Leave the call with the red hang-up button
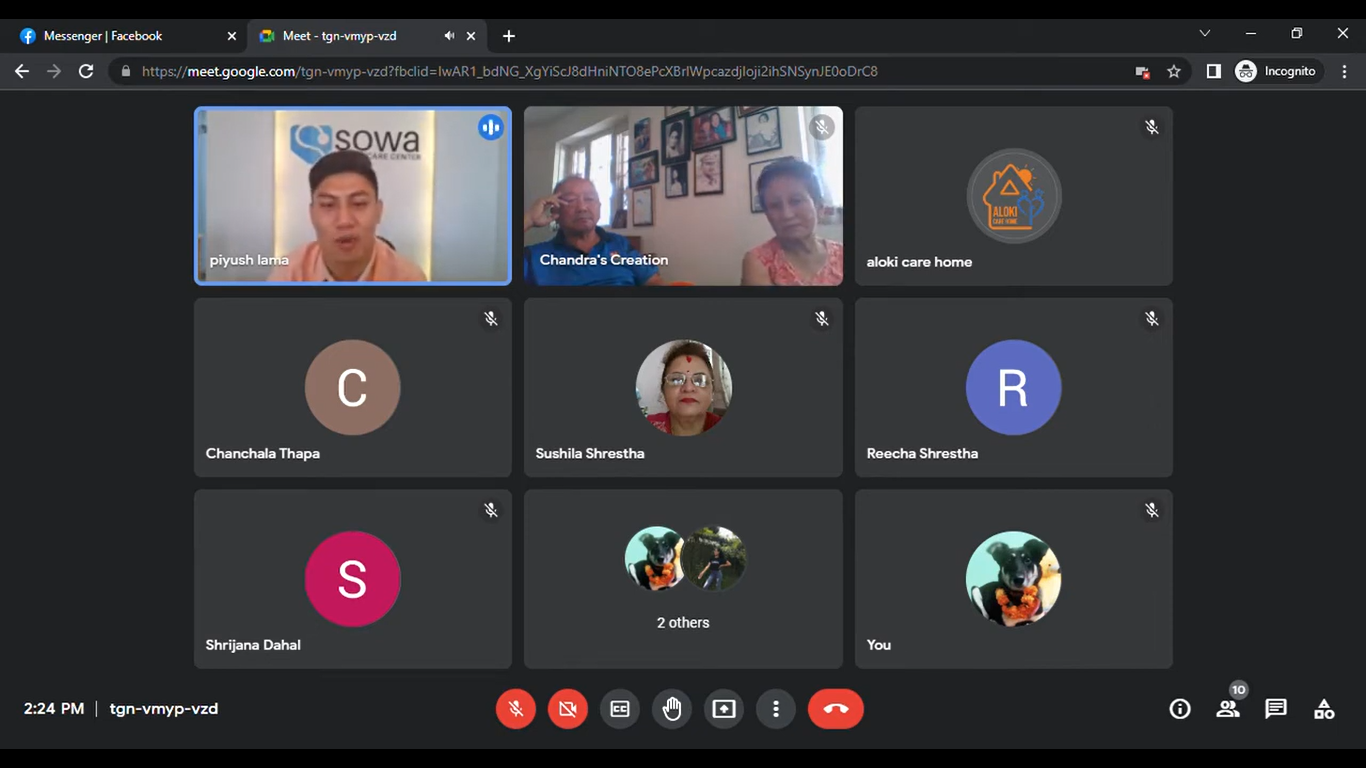The image size is (1366, 768). [x=835, y=709]
